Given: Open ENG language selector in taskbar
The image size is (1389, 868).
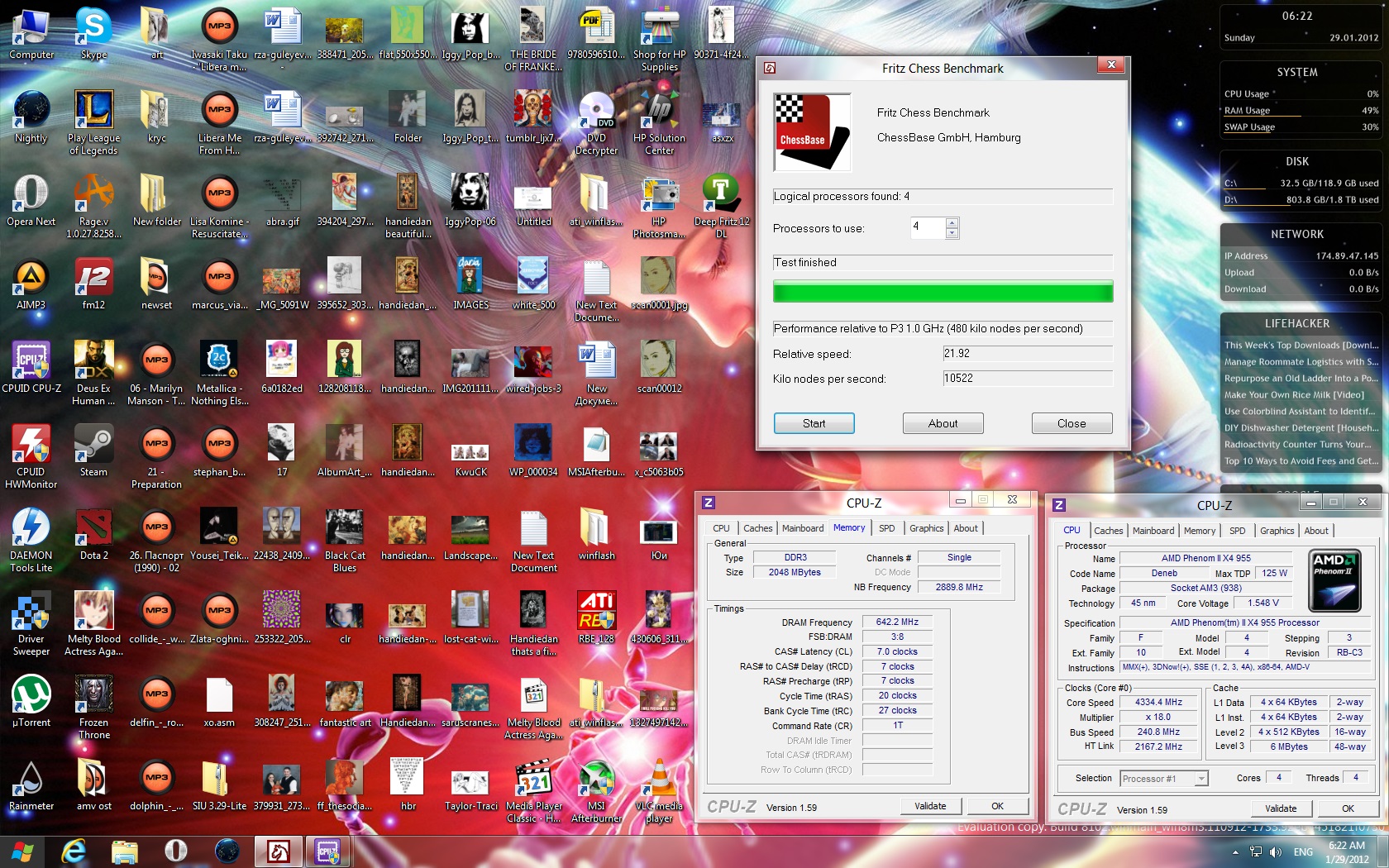Looking at the screenshot, I should (x=1304, y=851).
